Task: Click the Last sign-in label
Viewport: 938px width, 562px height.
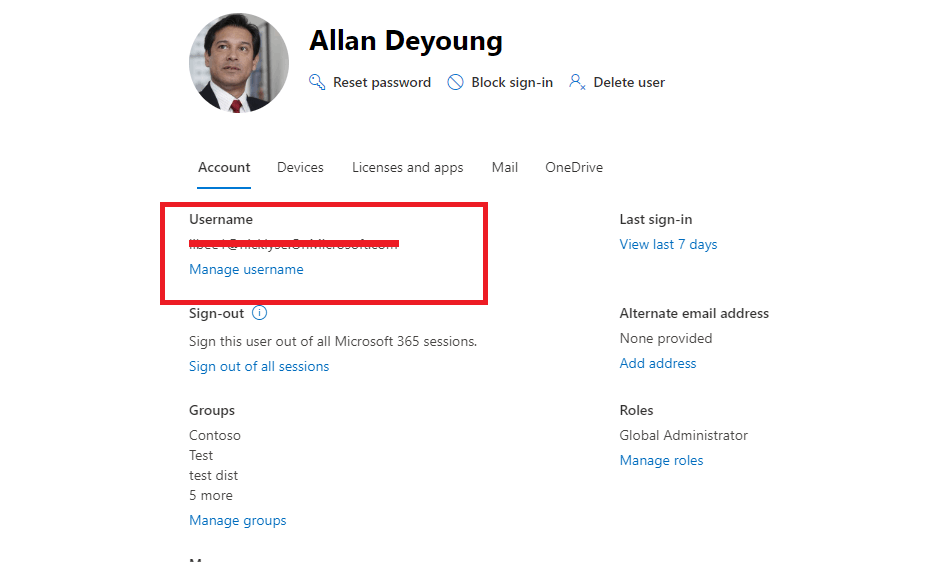Action: click(x=656, y=220)
